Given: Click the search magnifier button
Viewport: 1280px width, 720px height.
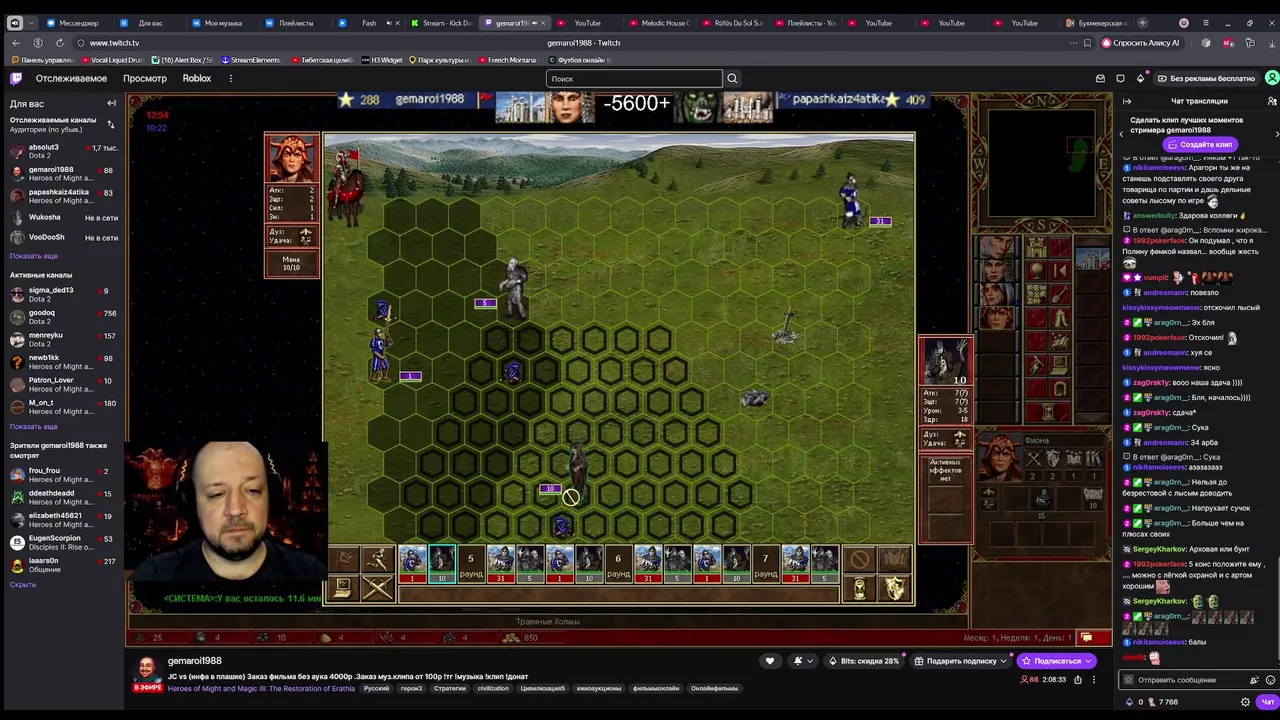Looking at the screenshot, I should point(732,78).
